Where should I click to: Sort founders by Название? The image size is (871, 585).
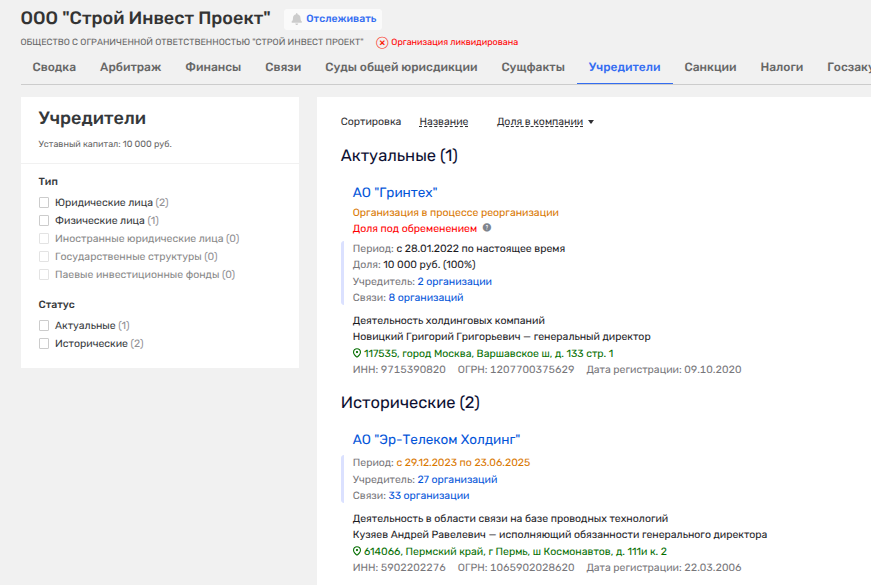[x=443, y=122]
